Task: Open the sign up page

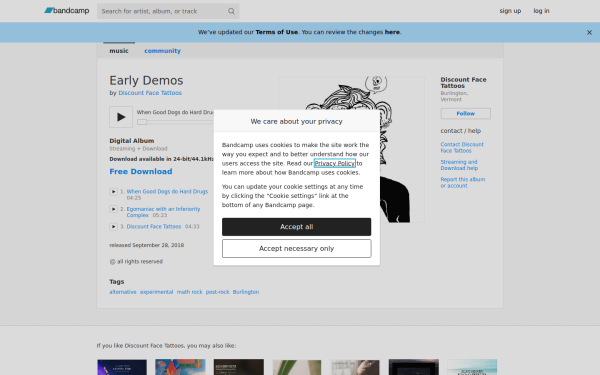Action: 510,11
